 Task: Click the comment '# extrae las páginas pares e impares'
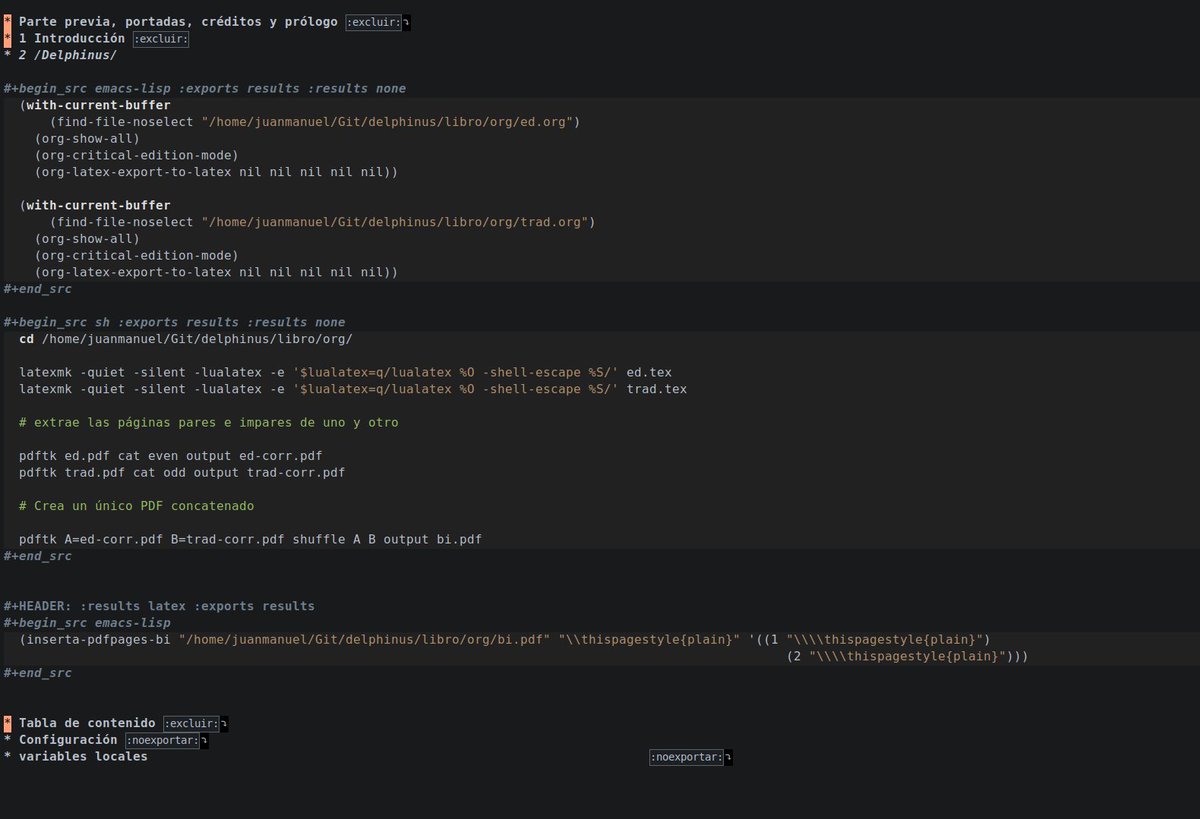point(208,422)
